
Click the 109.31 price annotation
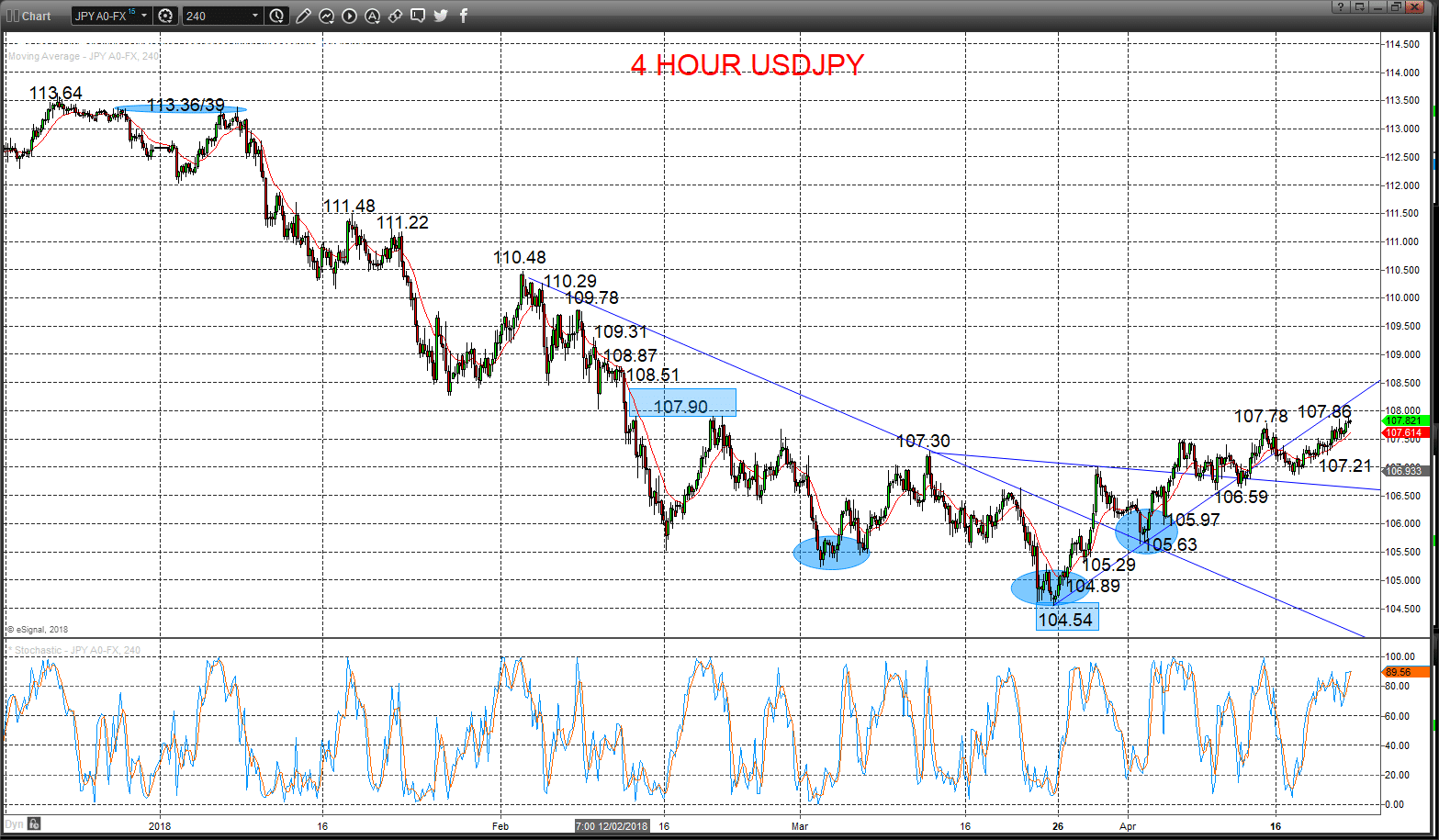coord(621,332)
